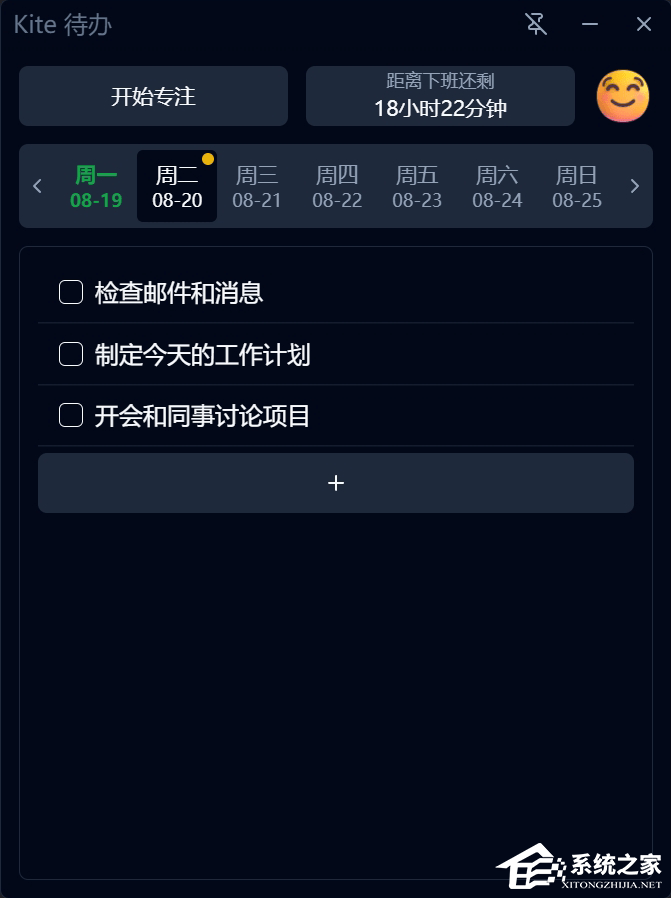Mark 制定今天的工作计划 as done

pos(70,353)
